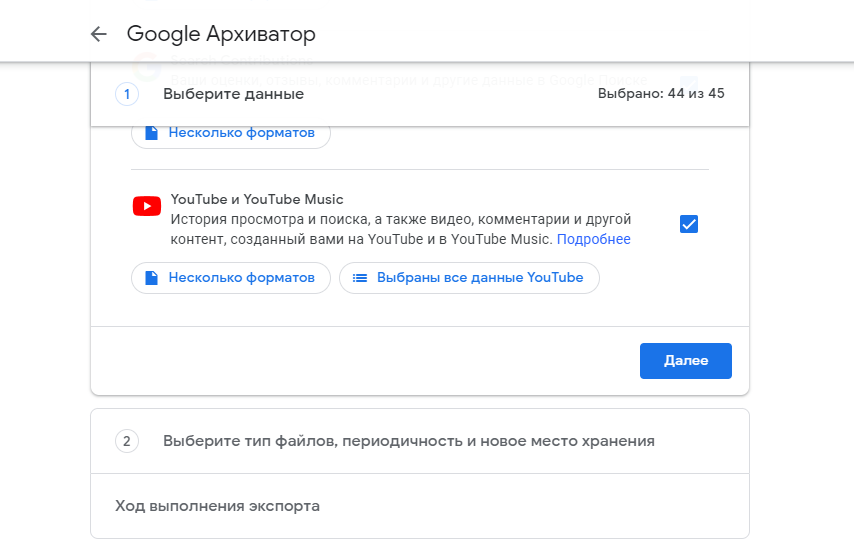Click the list icon in Выбраны все данные YouTube
The image size is (854, 554).
click(x=360, y=278)
